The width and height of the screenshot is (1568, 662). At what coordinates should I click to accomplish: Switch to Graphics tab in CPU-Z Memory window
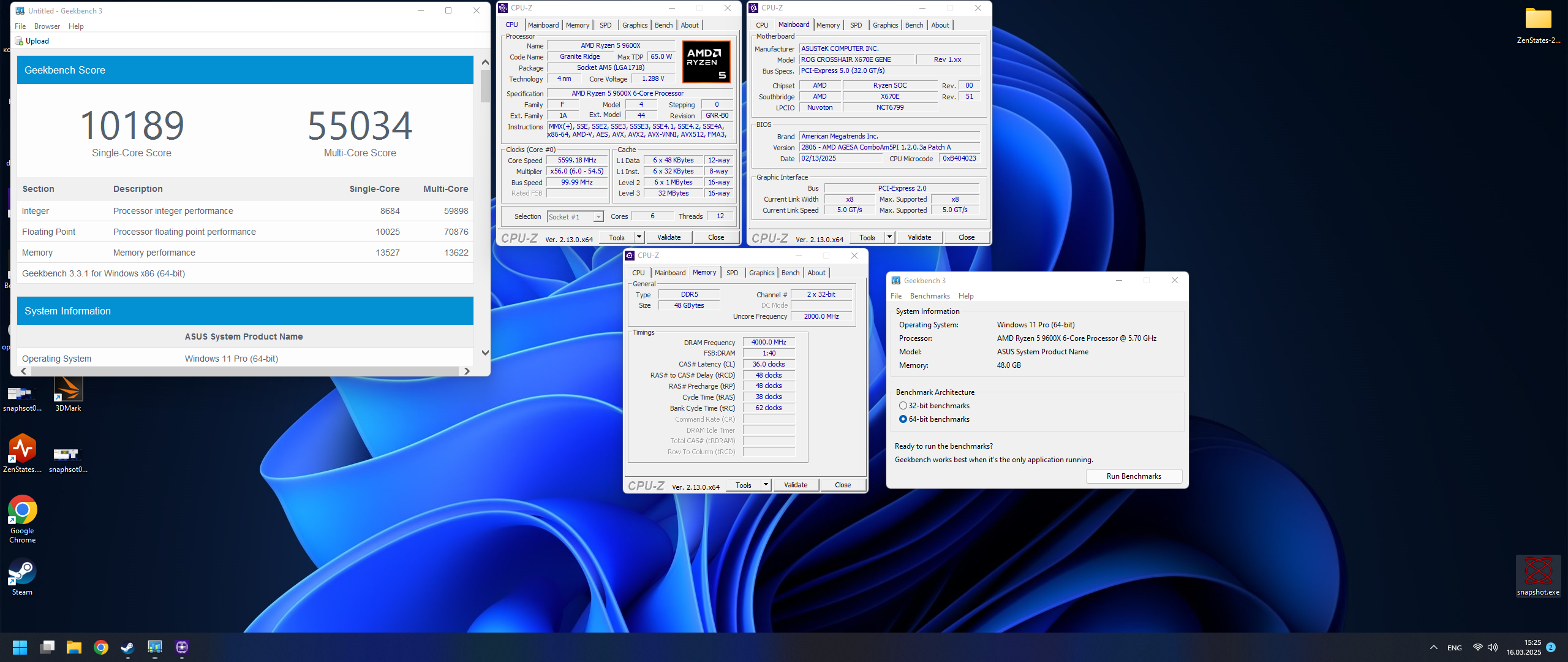click(761, 273)
